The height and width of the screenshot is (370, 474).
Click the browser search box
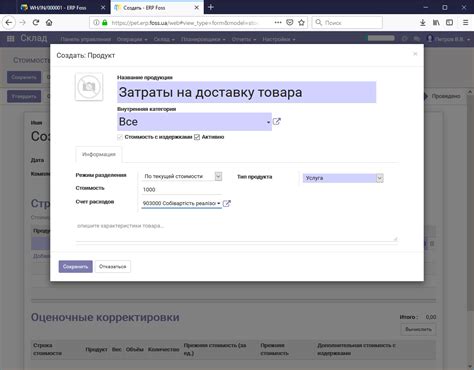(347, 23)
